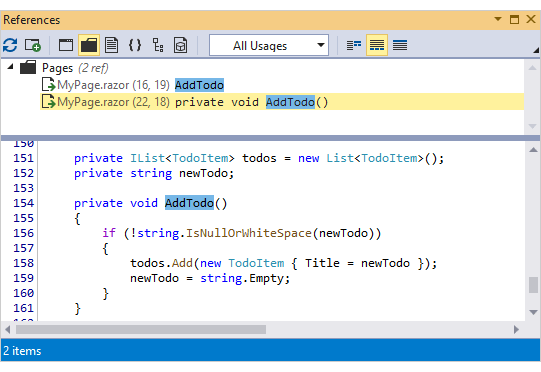Toggle the preview pane icon
541x372 pixels.
pyautogui.click(x=66, y=45)
